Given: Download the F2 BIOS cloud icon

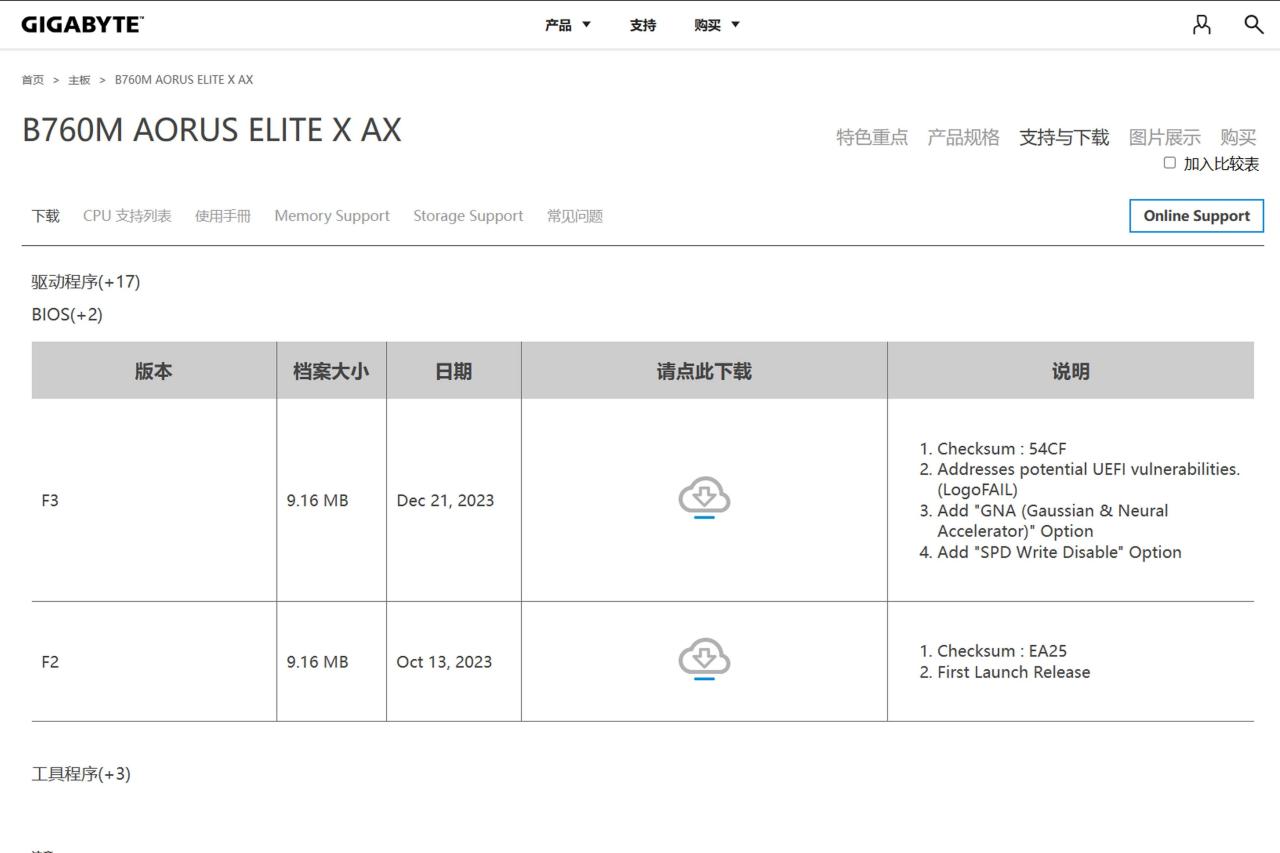Looking at the screenshot, I should click(704, 660).
